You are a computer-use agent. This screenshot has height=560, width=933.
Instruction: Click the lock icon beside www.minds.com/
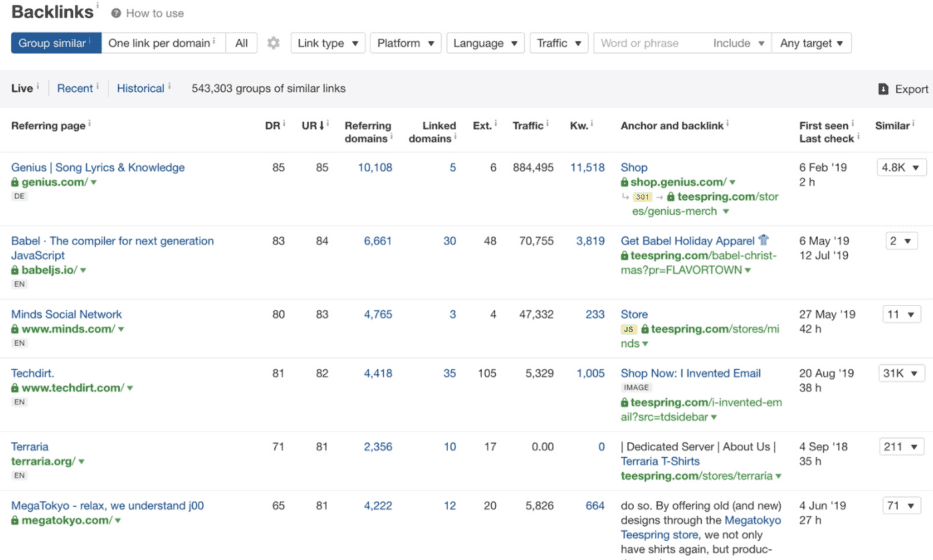pos(15,329)
